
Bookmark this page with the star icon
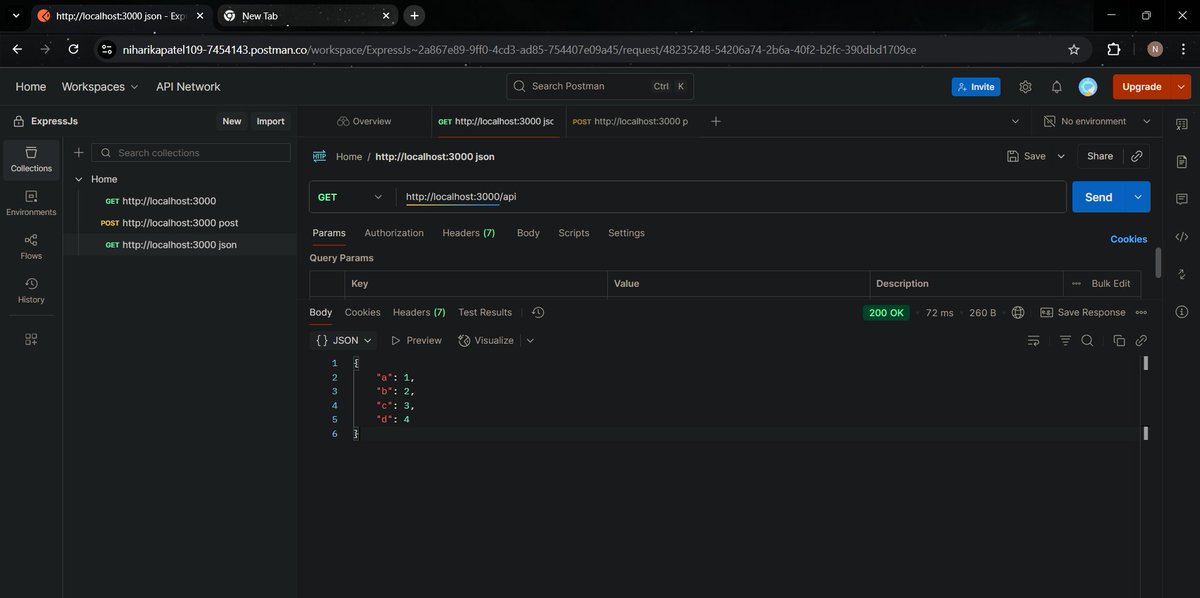(x=1074, y=49)
